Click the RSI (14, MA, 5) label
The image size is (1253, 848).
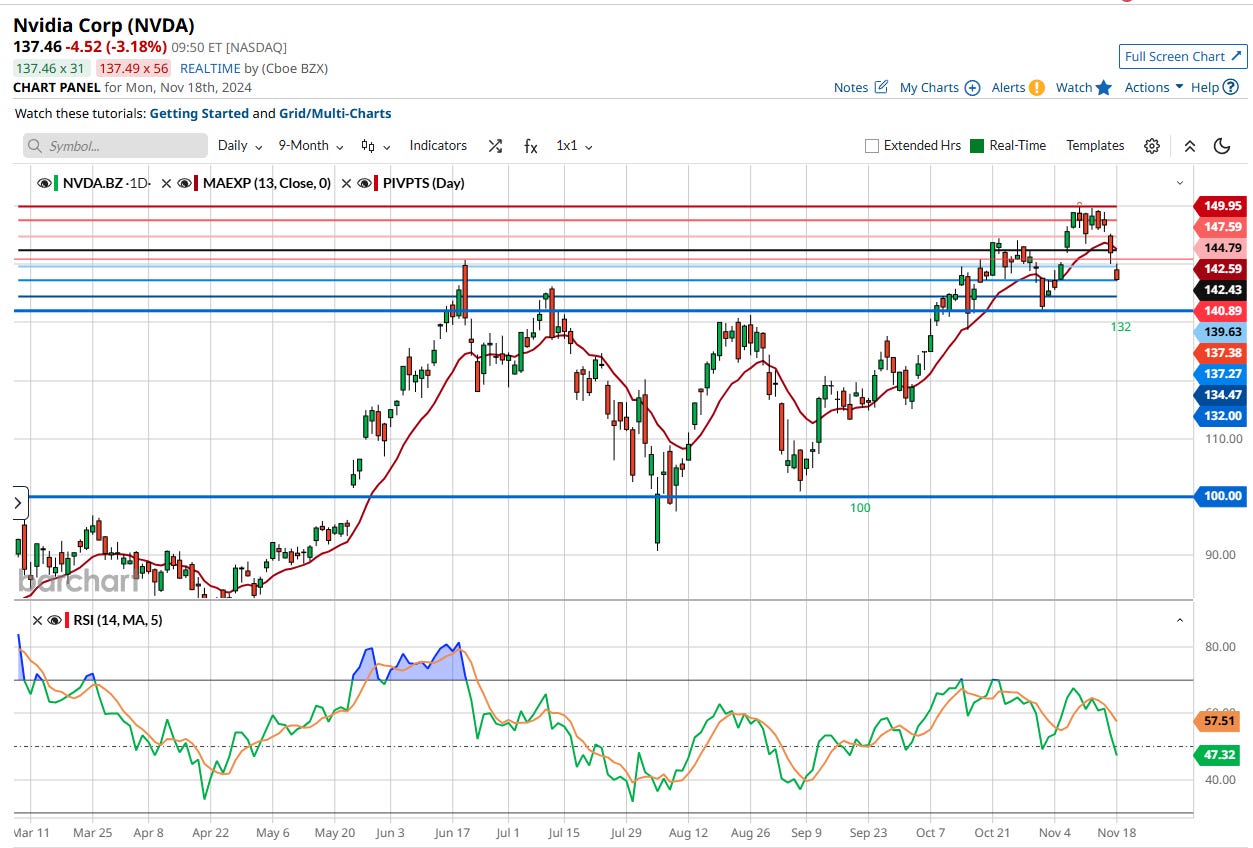pos(117,620)
